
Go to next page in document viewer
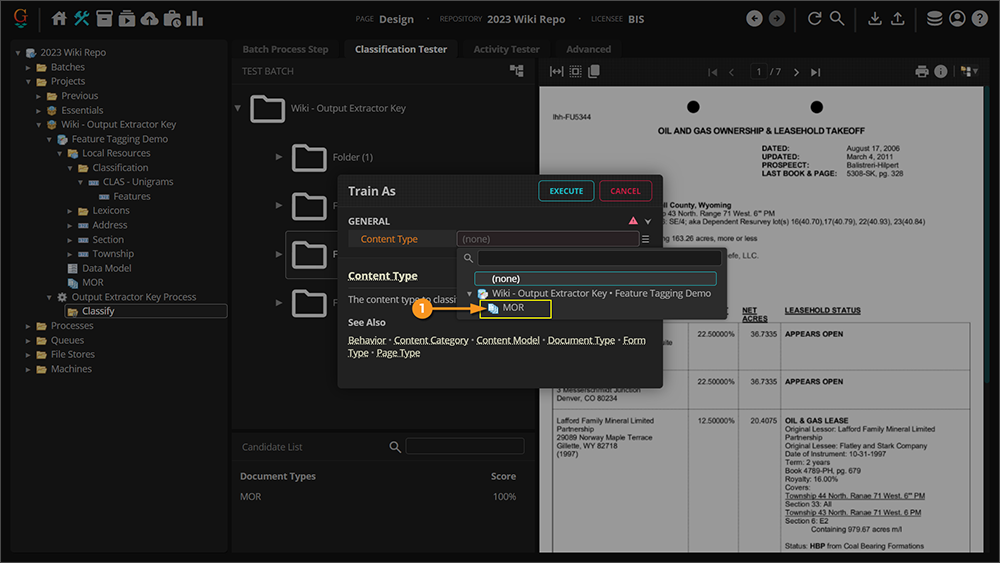click(x=796, y=72)
